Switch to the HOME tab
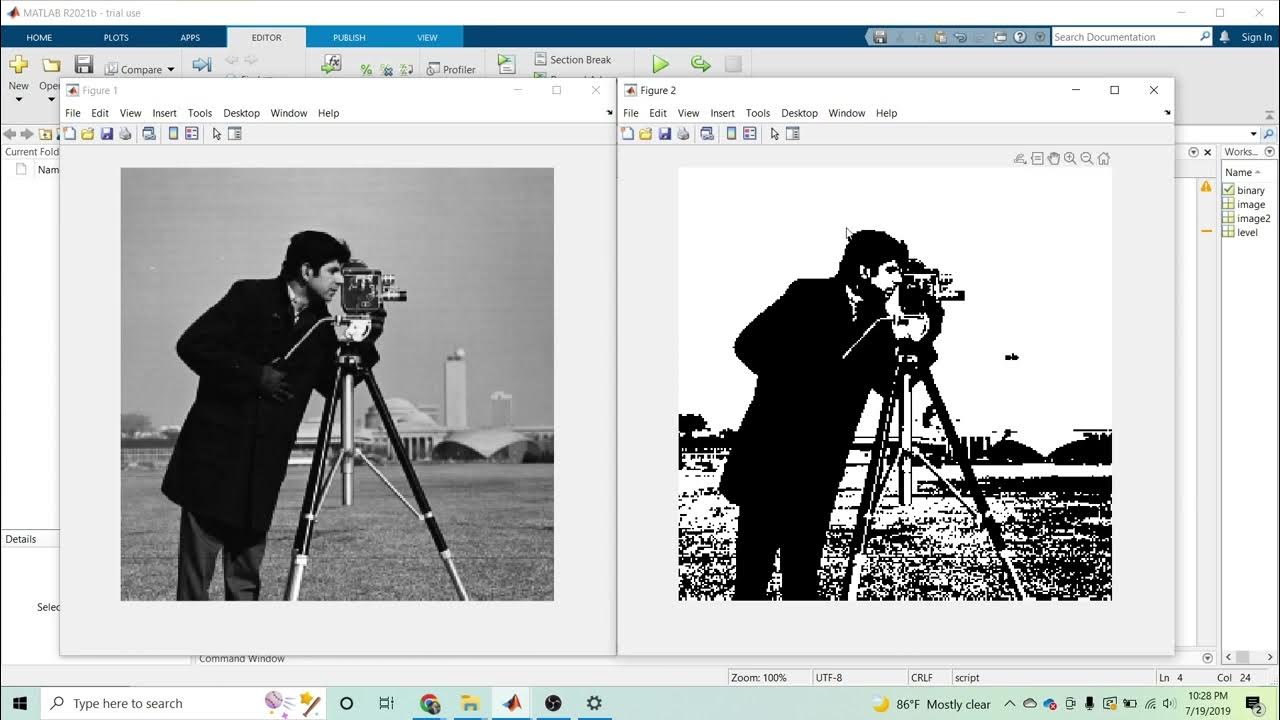Image resolution: width=1280 pixels, height=720 pixels. click(x=39, y=37)
